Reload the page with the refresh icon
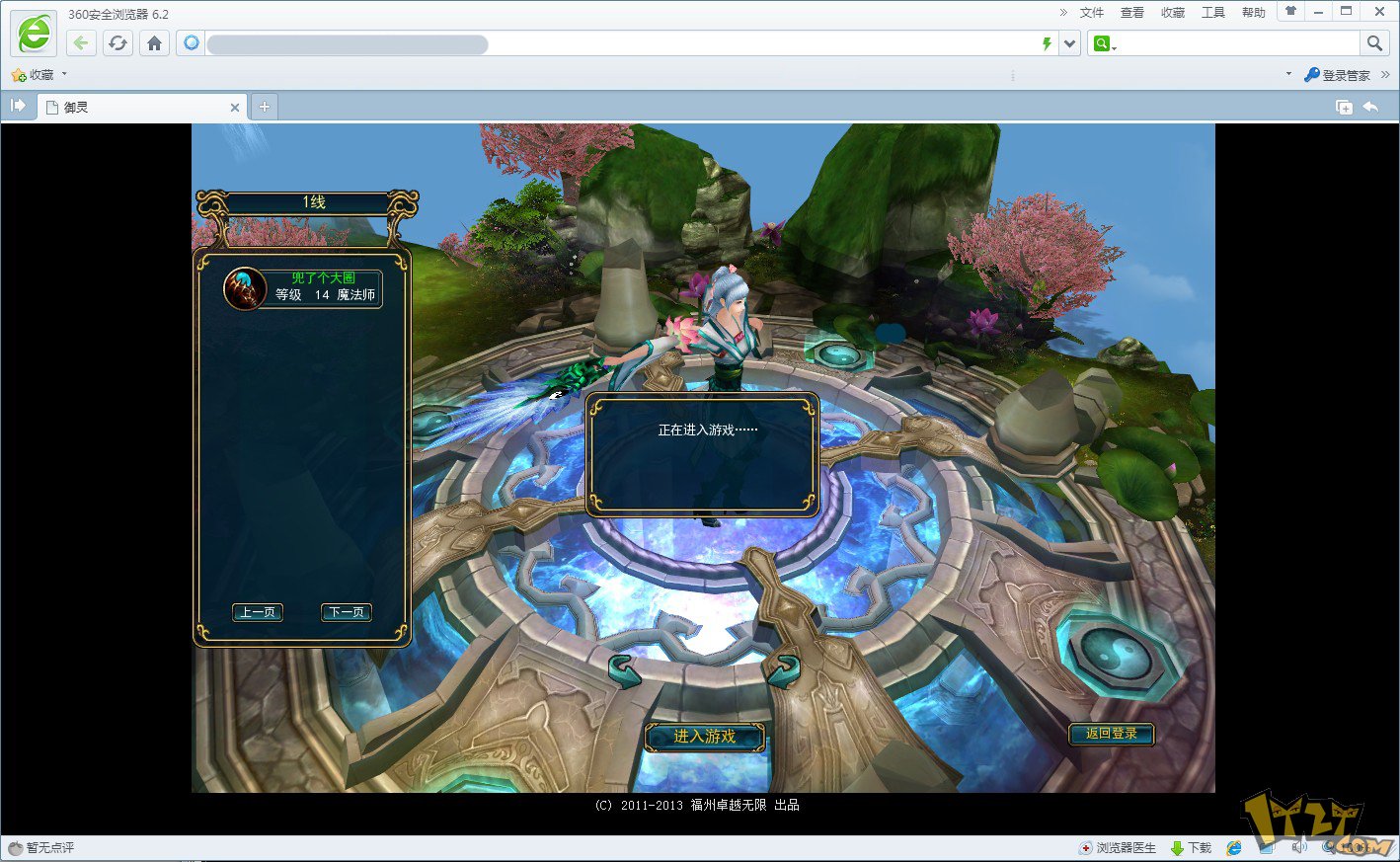Viewport: 1400px width, 862px height. (x=117, y=43)
